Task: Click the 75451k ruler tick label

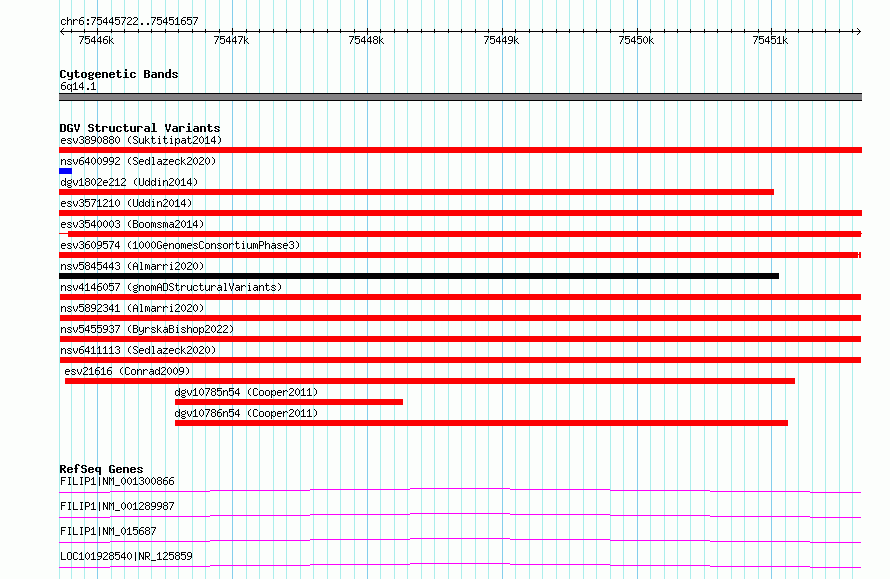Action: click(770, 40)
